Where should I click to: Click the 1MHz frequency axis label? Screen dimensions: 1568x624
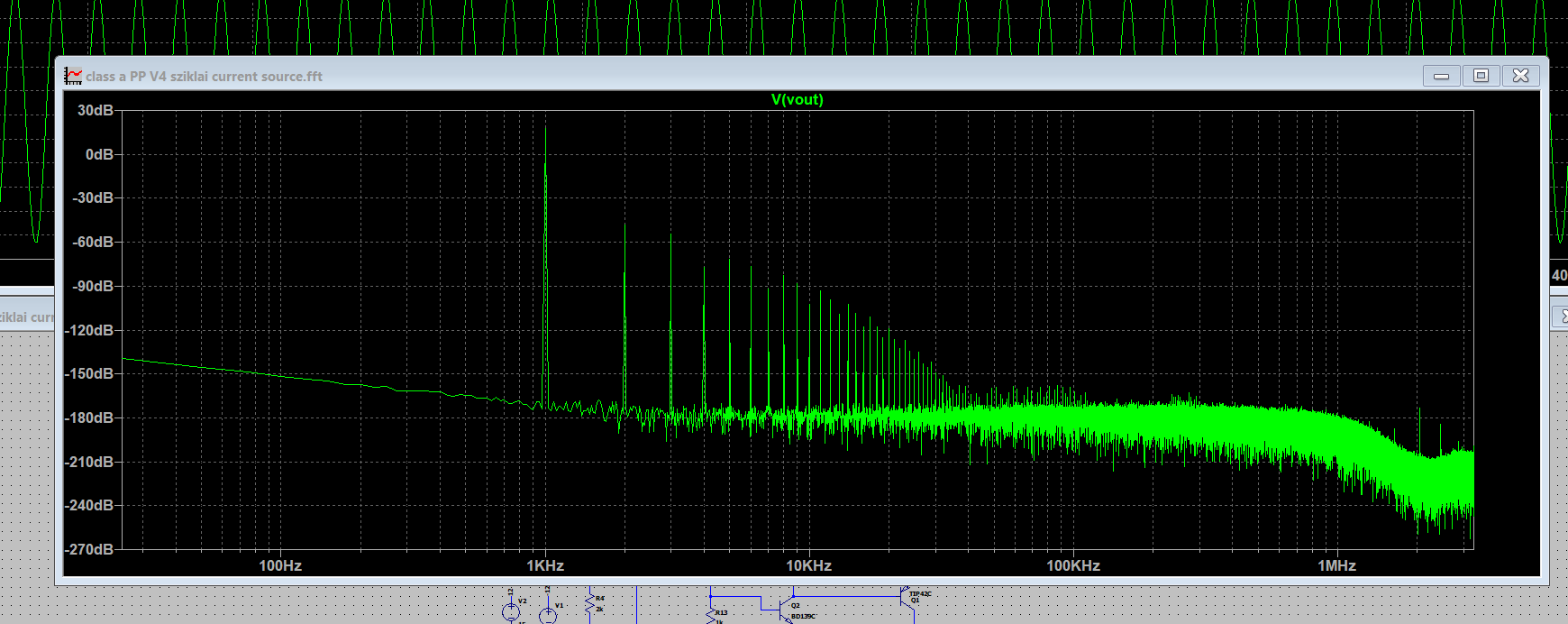(x=1337, y=565)
